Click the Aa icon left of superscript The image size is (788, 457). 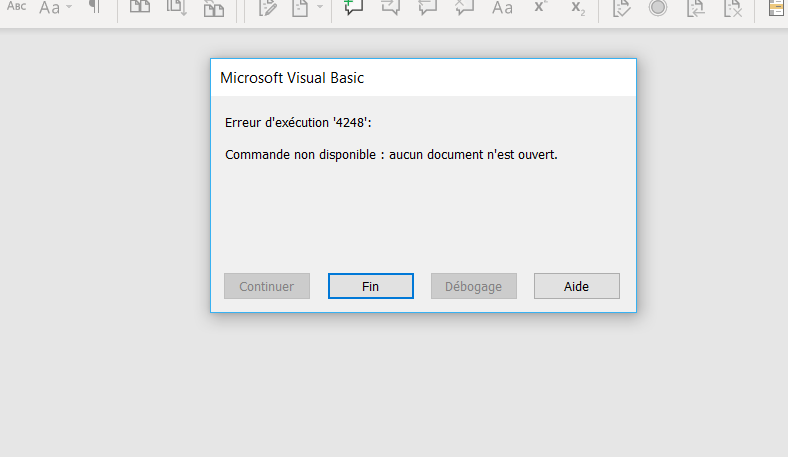coord(502,8)
